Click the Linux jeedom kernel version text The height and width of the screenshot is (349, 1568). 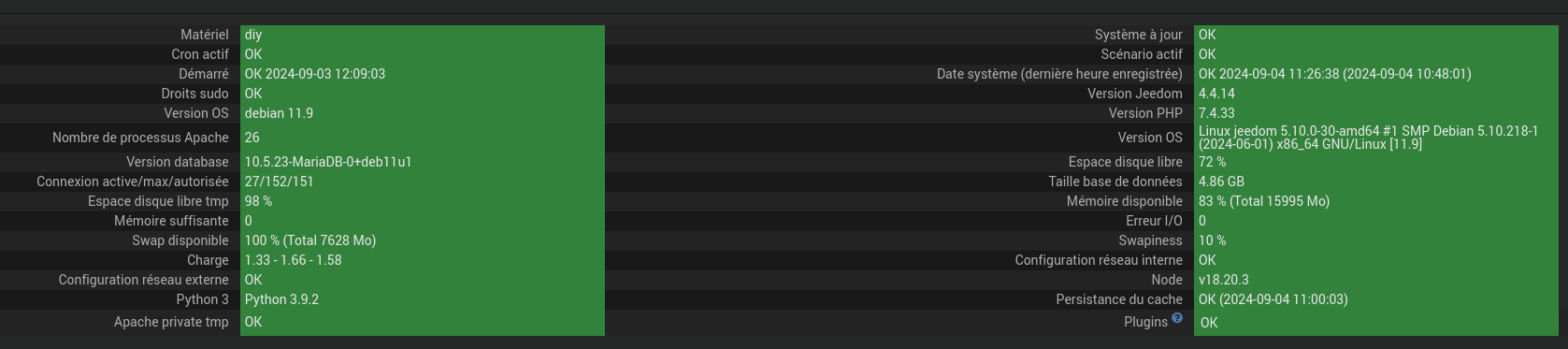click(1368, 138)
